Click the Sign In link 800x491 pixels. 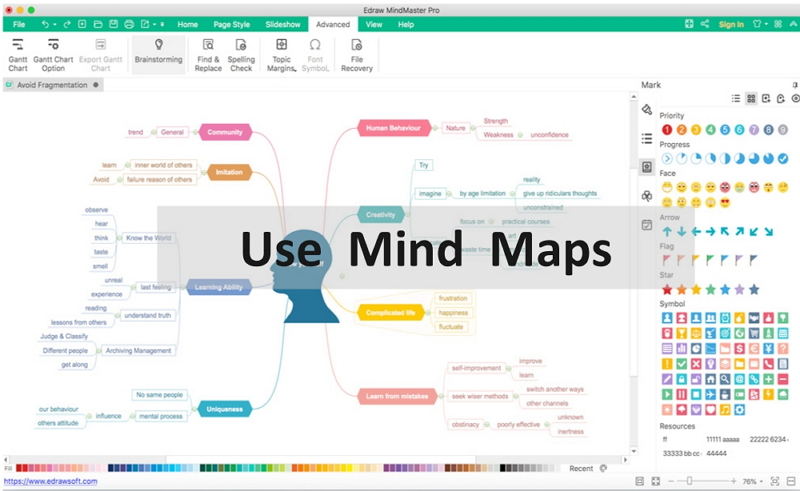[x=731, y=24]
